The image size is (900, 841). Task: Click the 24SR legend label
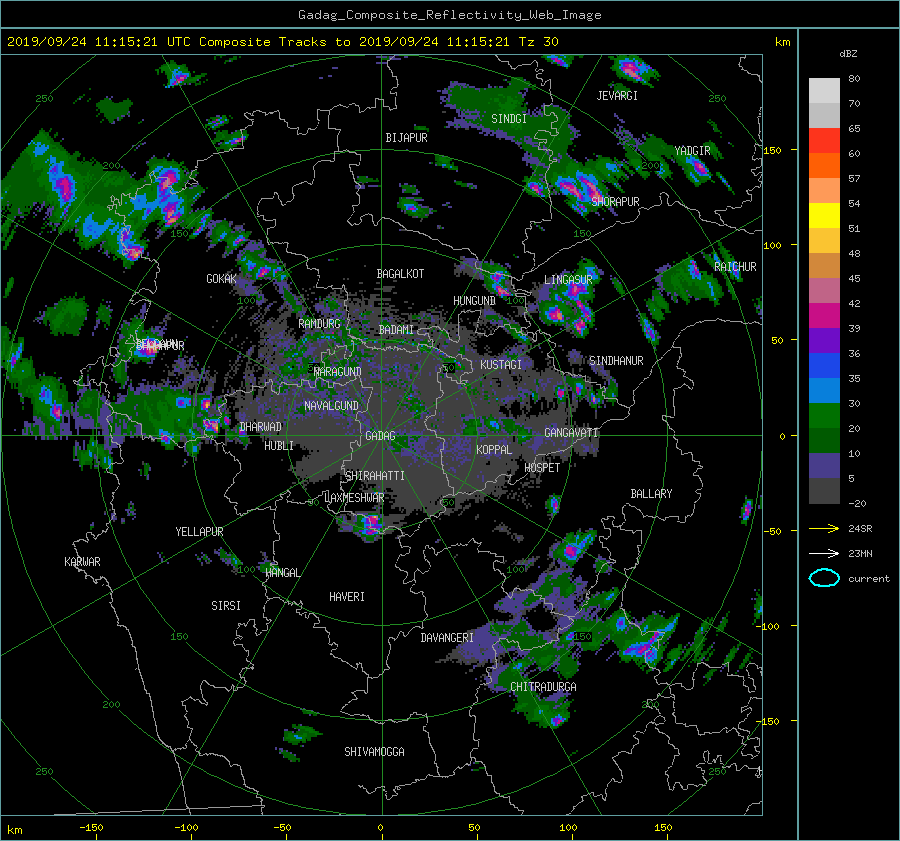[860, 528]
